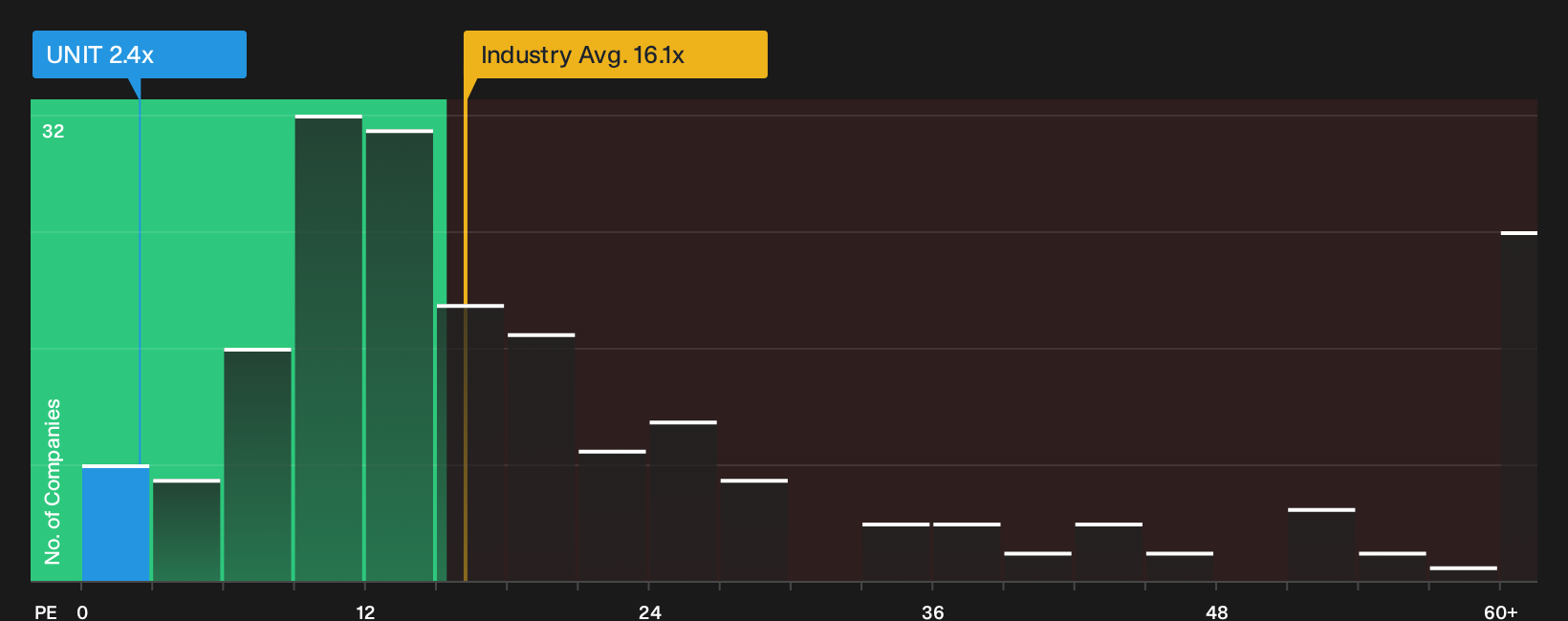
Task: Select the bar just left of PE 36
Action: (x=896, y=551)
